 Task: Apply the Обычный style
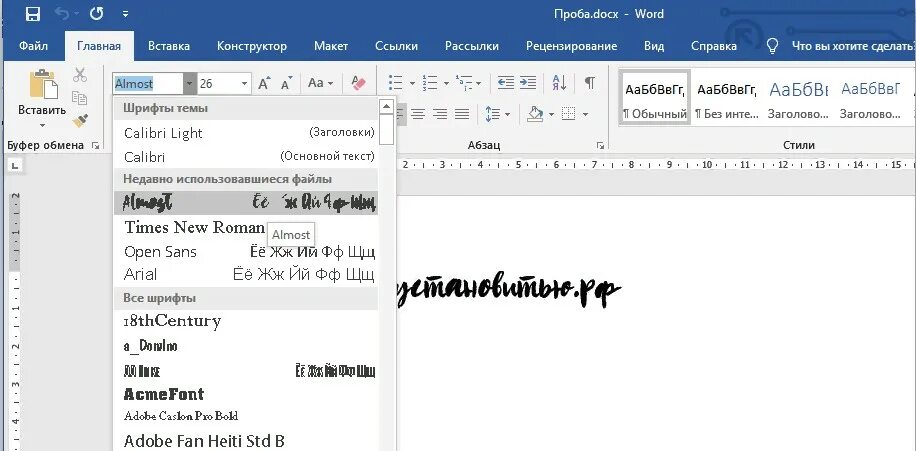click(654, 97)
